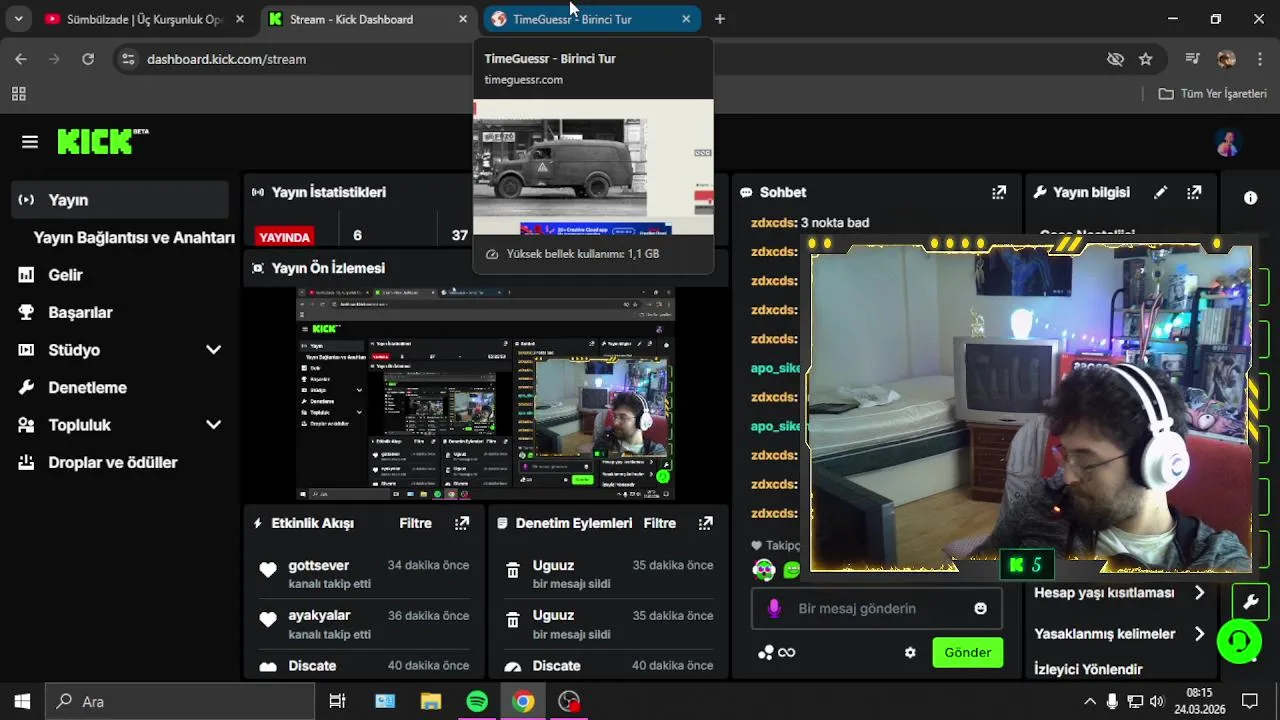Pop out the Sohbet chat panel
Viewport: 1280px width, 720px height.
[999, 192]
